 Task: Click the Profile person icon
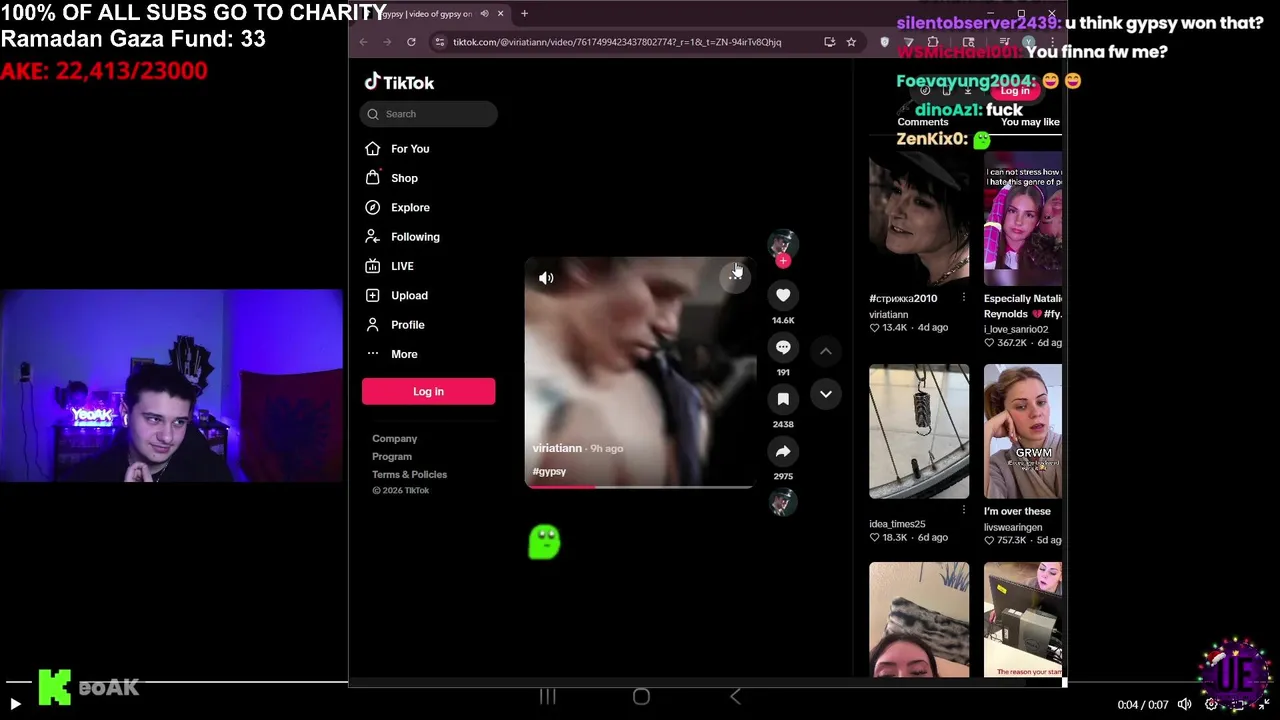coord(372,325)
